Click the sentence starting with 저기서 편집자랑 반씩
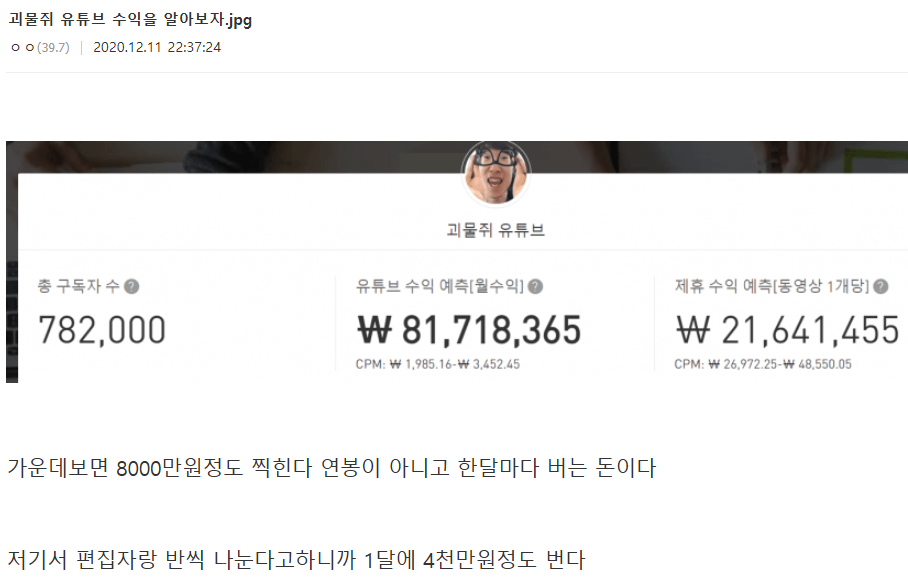This screenshot has width=908, height=583. pyautogui.click(x=296, y=560)
